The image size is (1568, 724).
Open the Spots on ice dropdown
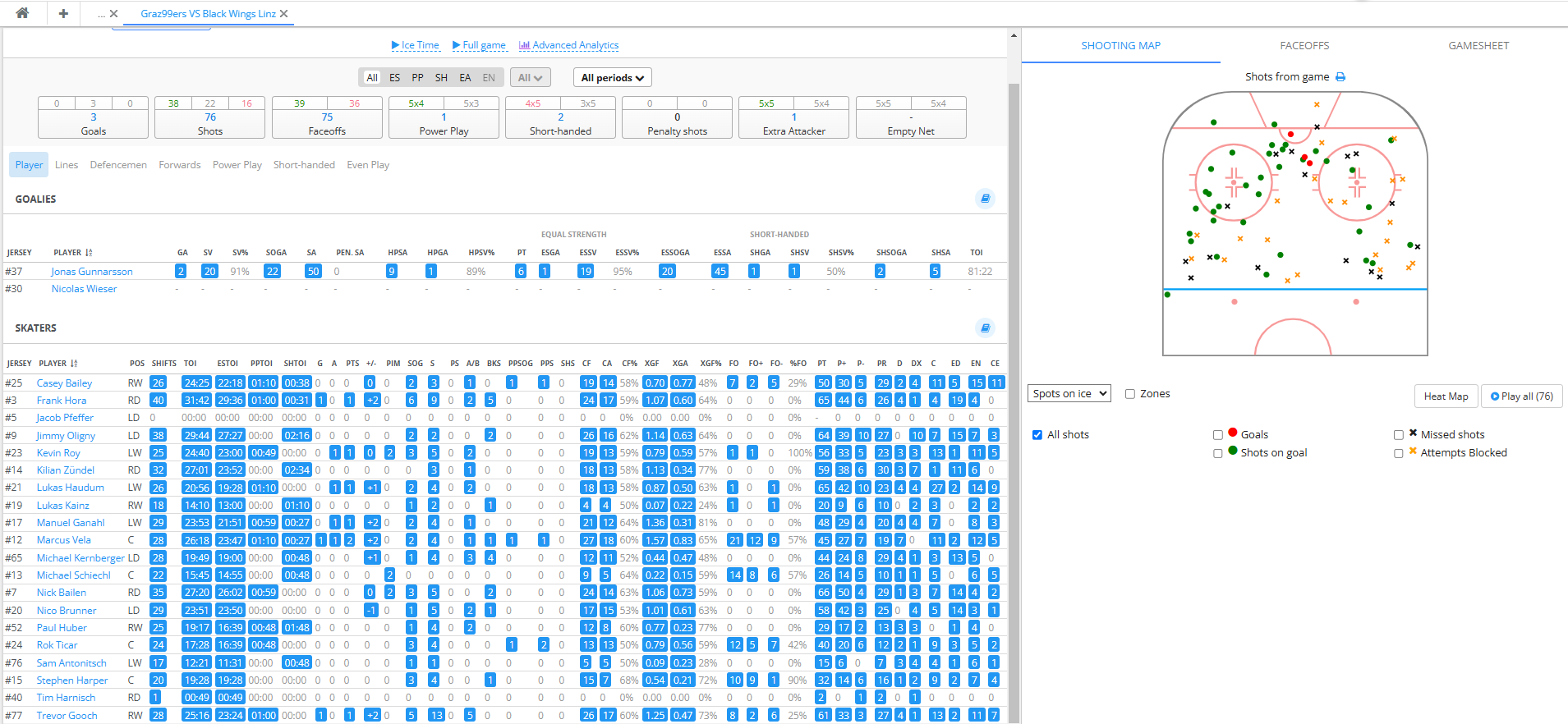point(1069,394)
